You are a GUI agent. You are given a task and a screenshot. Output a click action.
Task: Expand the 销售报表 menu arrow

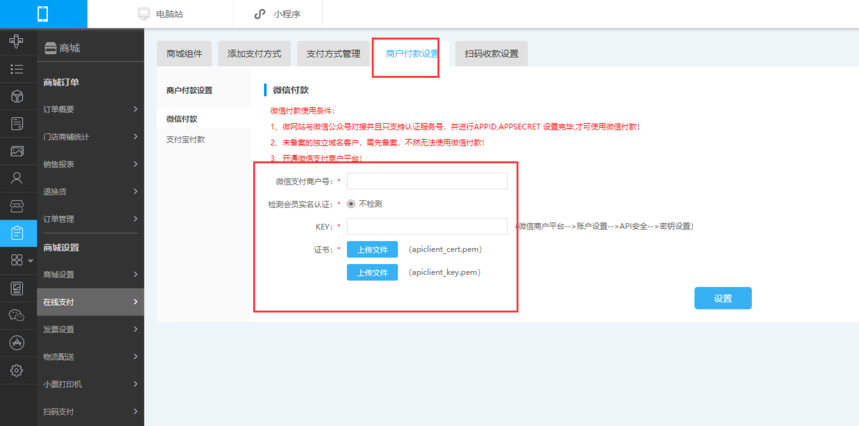pyautogui.click(x=135, y=164)
